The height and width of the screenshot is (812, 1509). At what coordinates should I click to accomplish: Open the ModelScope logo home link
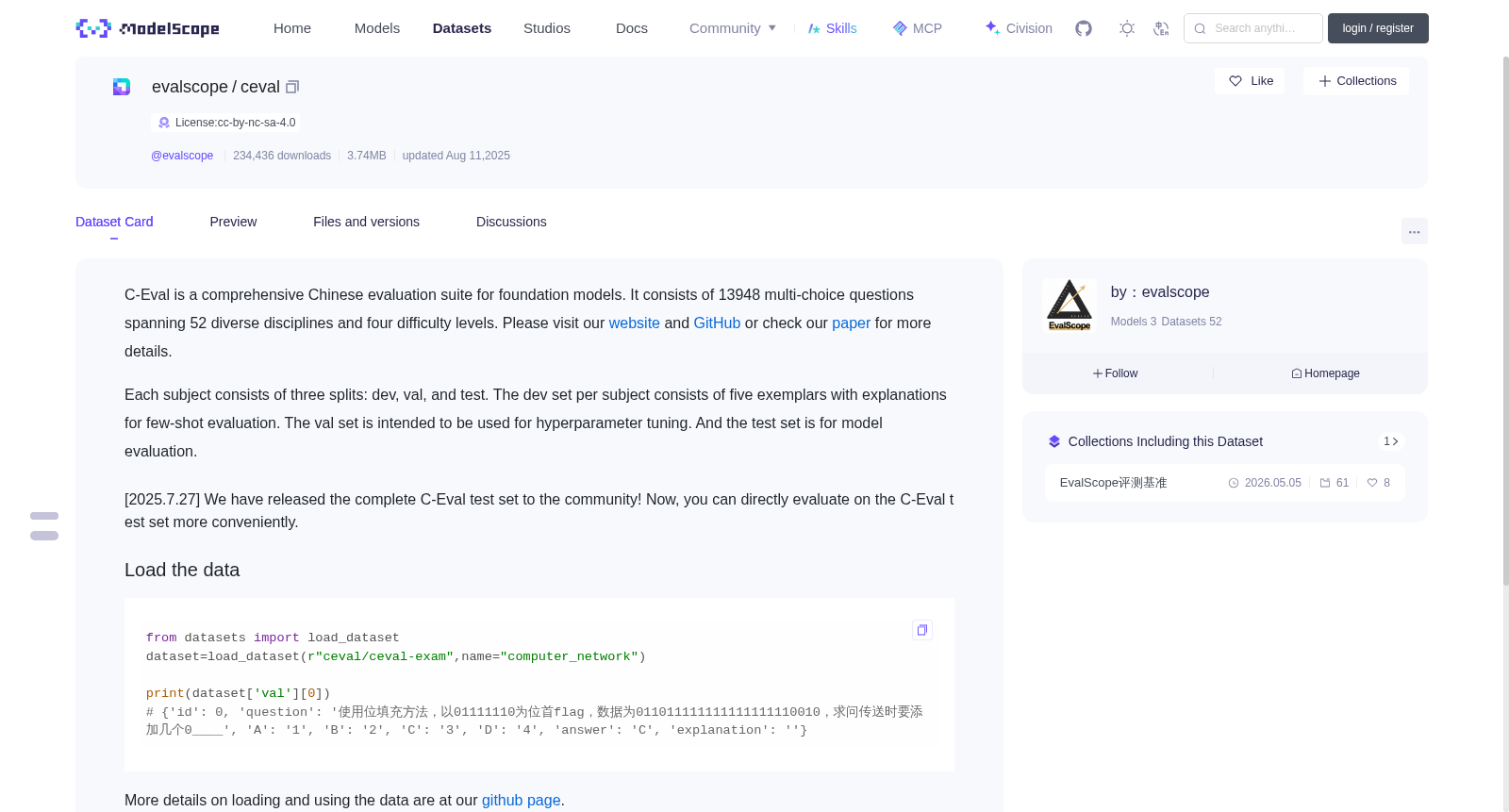click(x=147, y=28)
